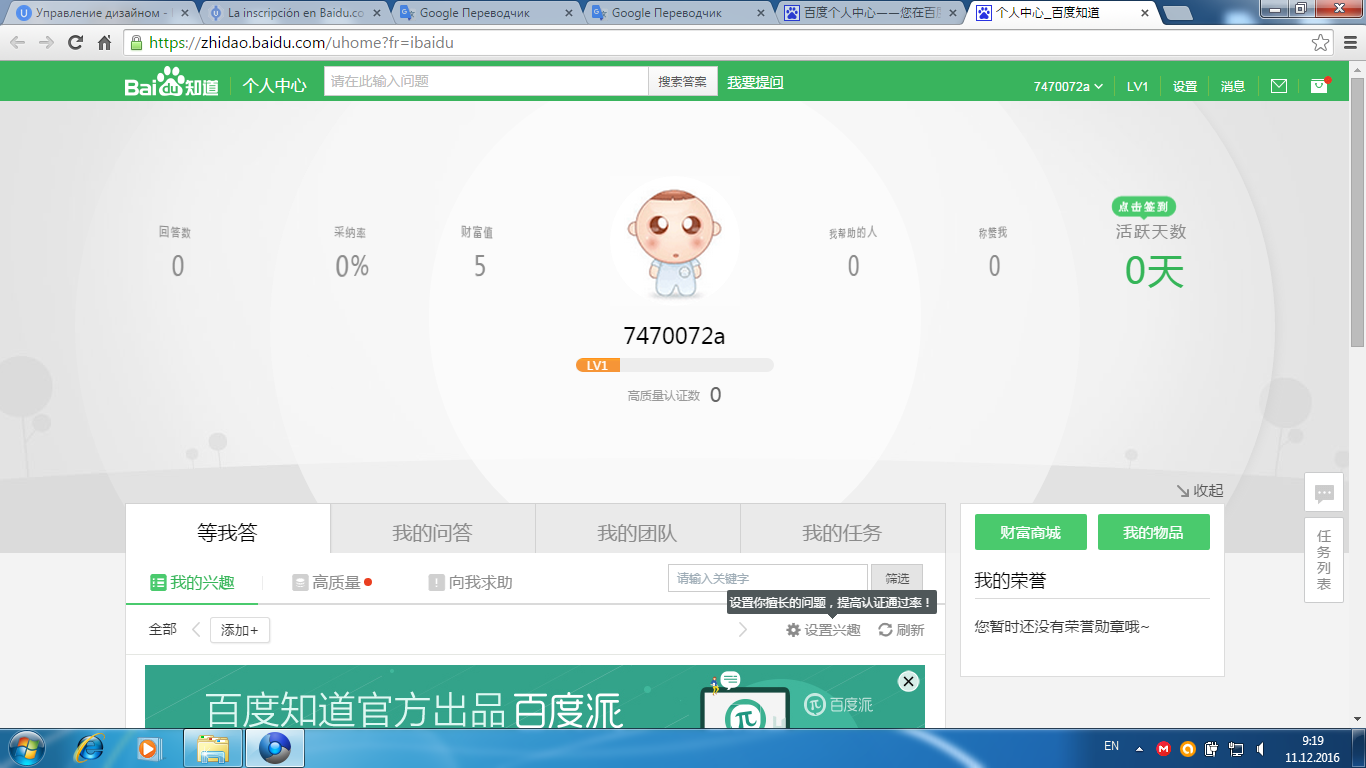
Task: Click the LV1 link in header
Action: [x=1138, y=86]
